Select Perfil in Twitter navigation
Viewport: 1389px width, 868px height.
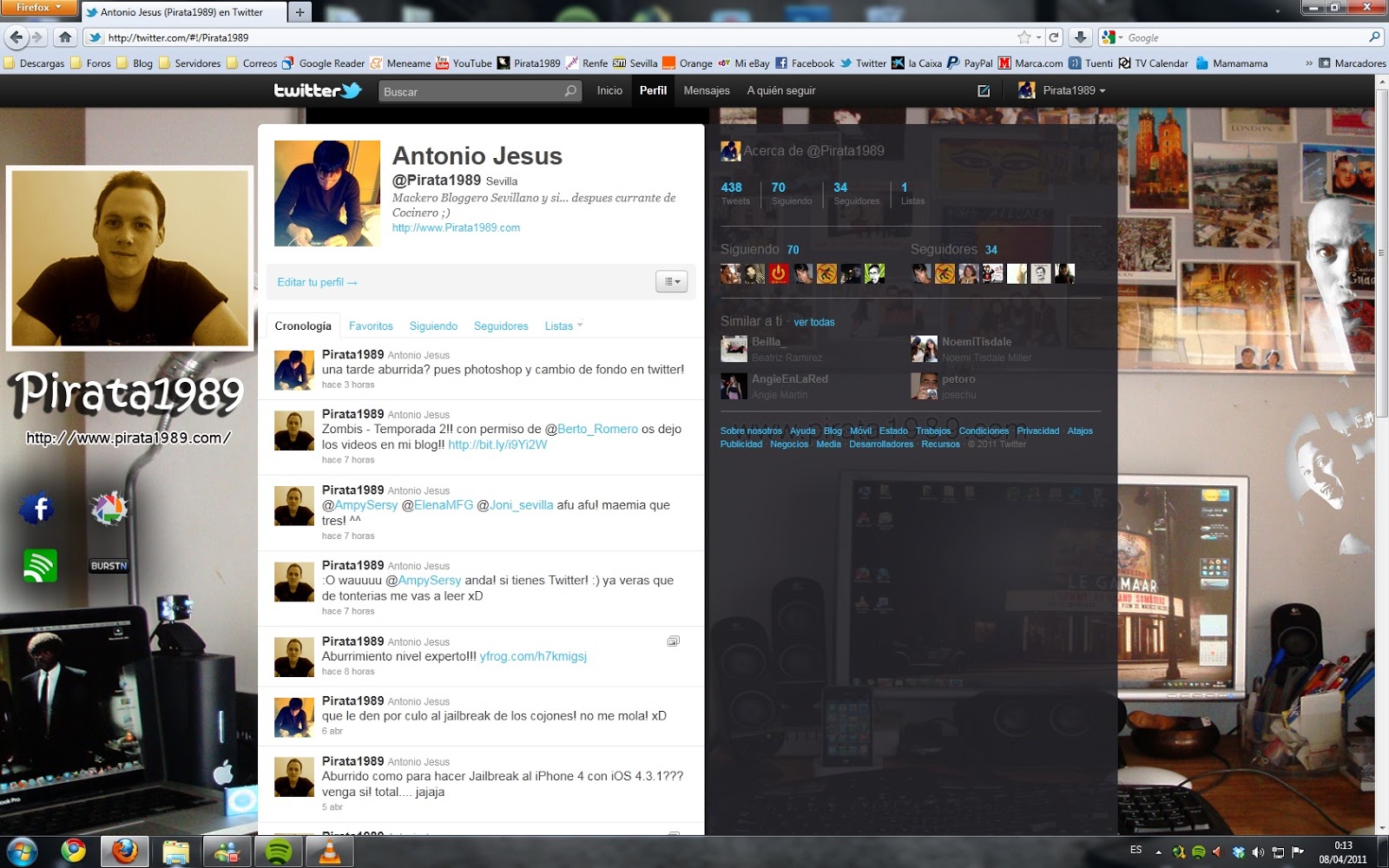[x=653, y=90]
